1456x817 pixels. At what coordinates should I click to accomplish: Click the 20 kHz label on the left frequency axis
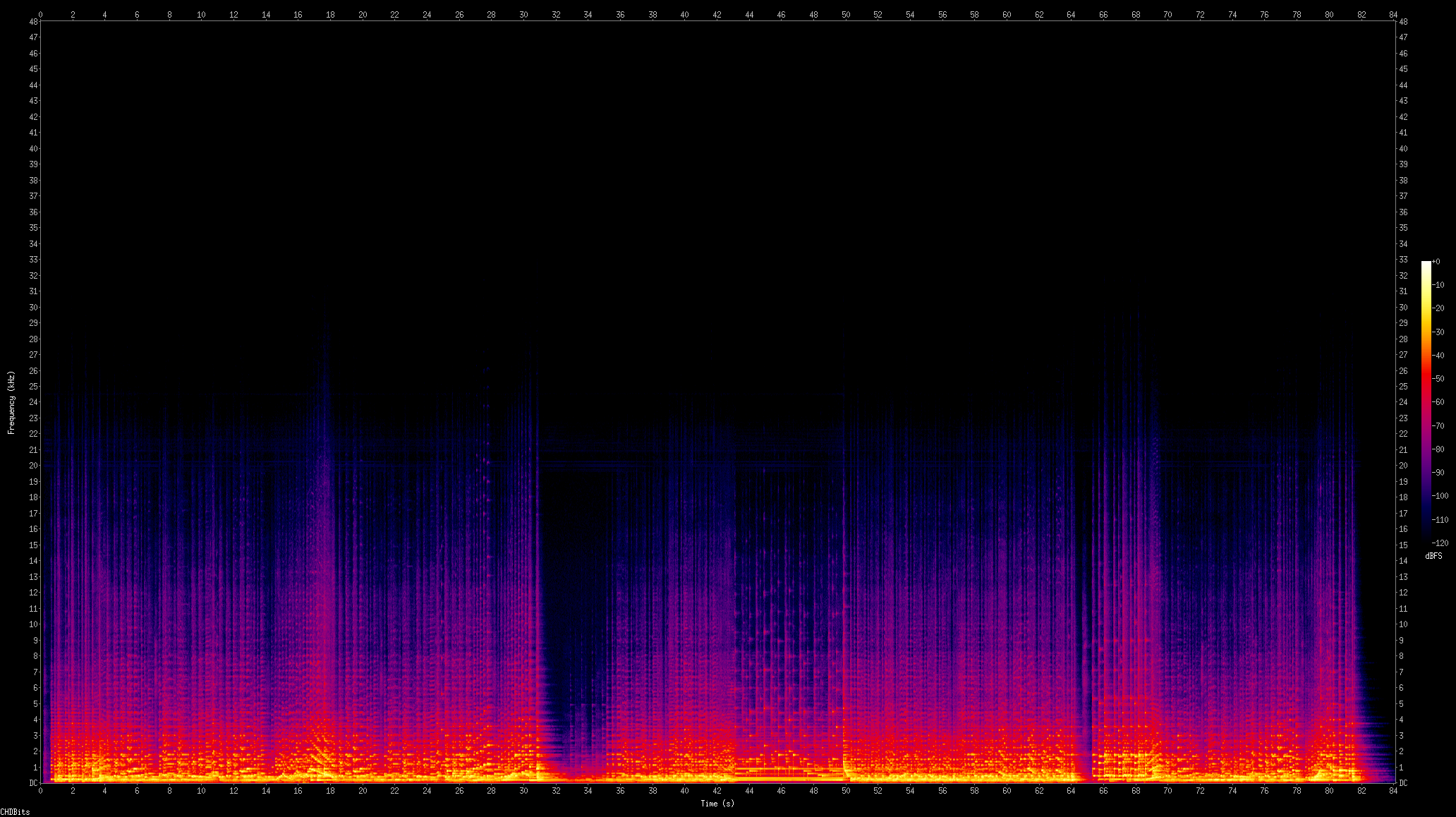tap(33, 465)
